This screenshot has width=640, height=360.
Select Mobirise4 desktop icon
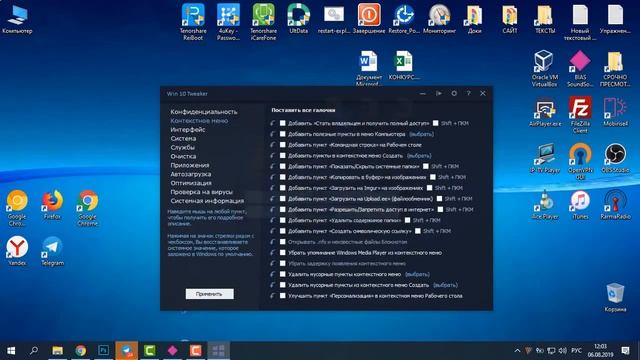615,111
